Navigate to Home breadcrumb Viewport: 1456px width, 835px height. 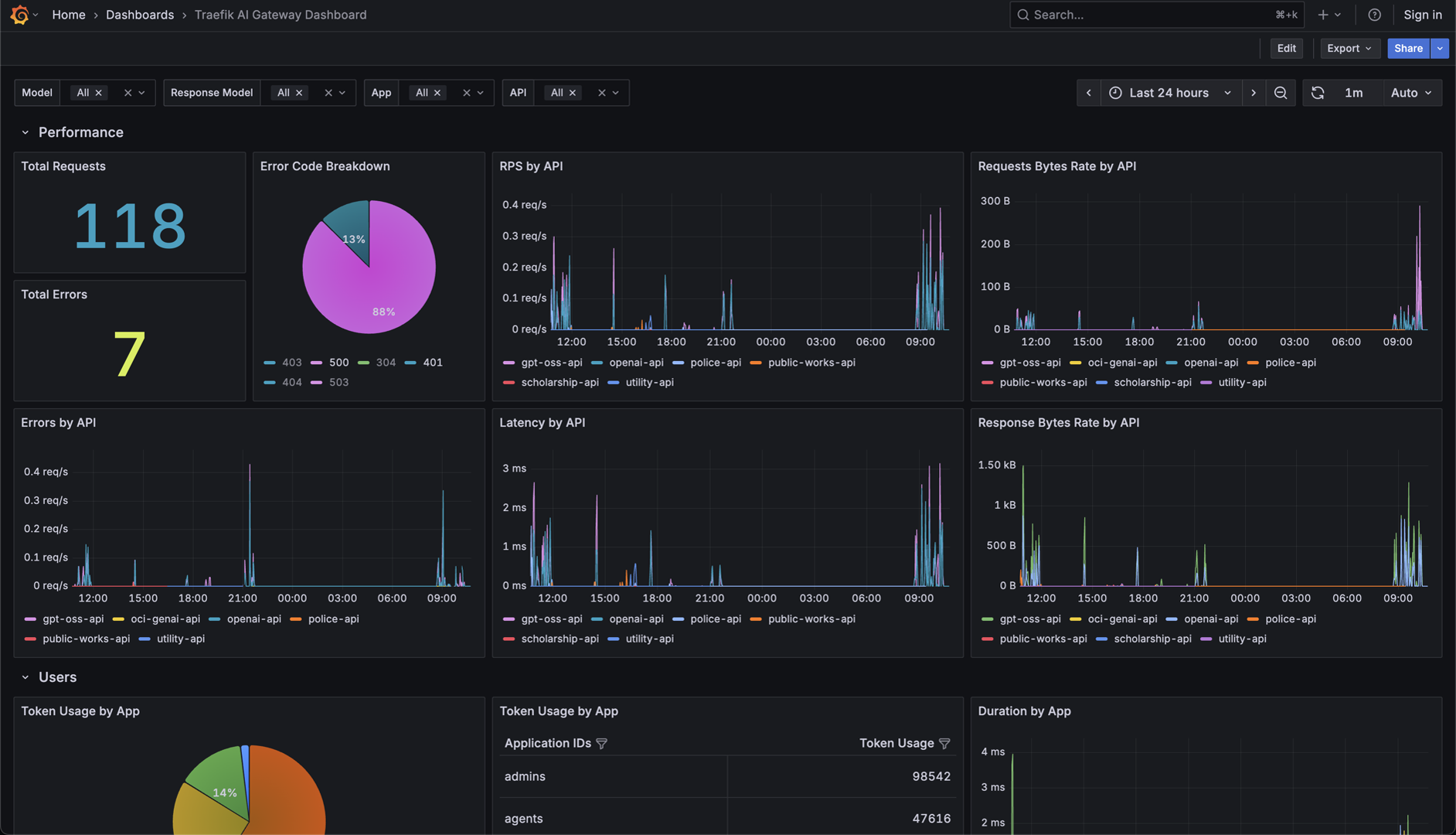(69, 15)
